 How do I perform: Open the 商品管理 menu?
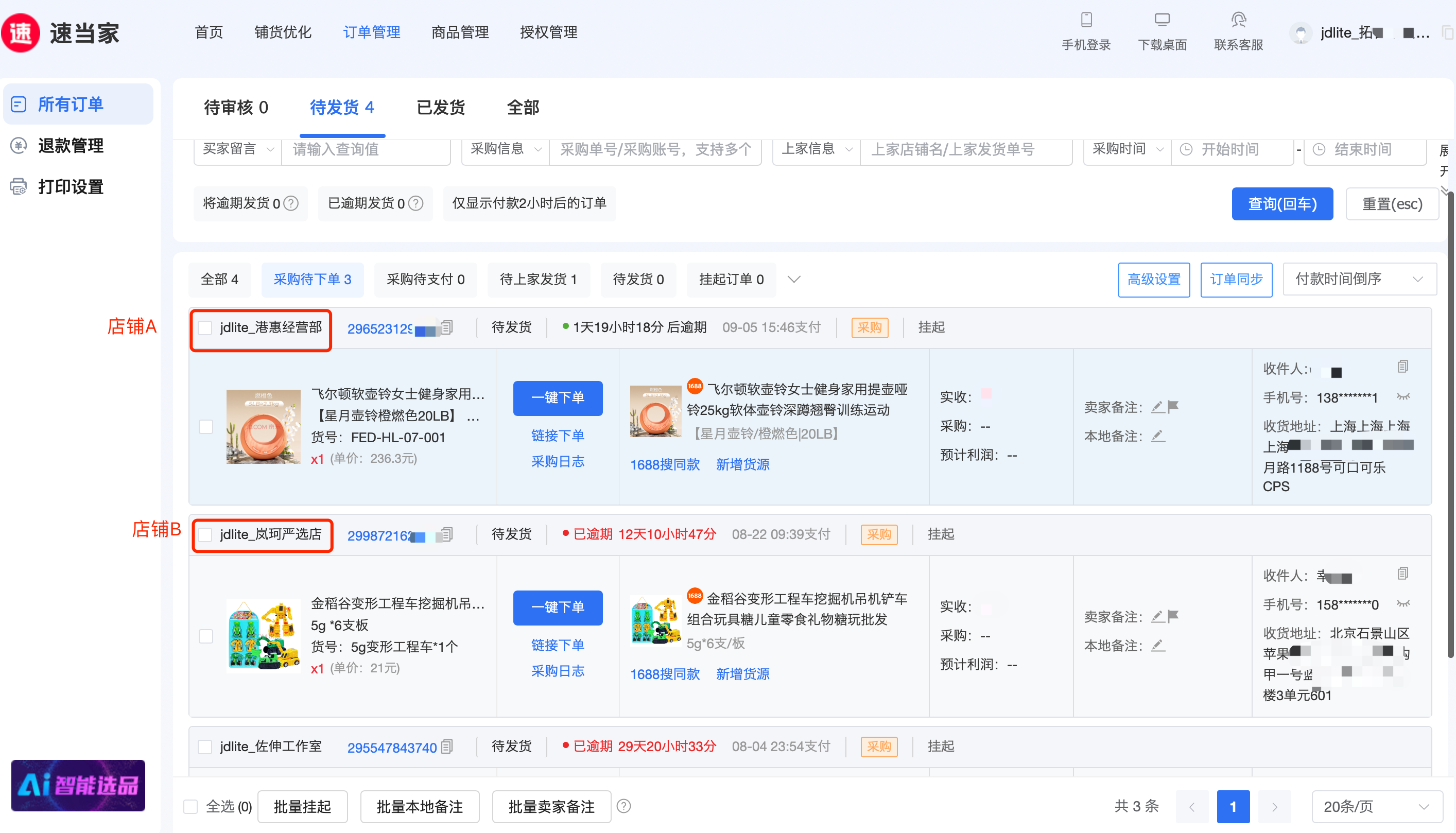pyautogui.click(x=460, y=32)
